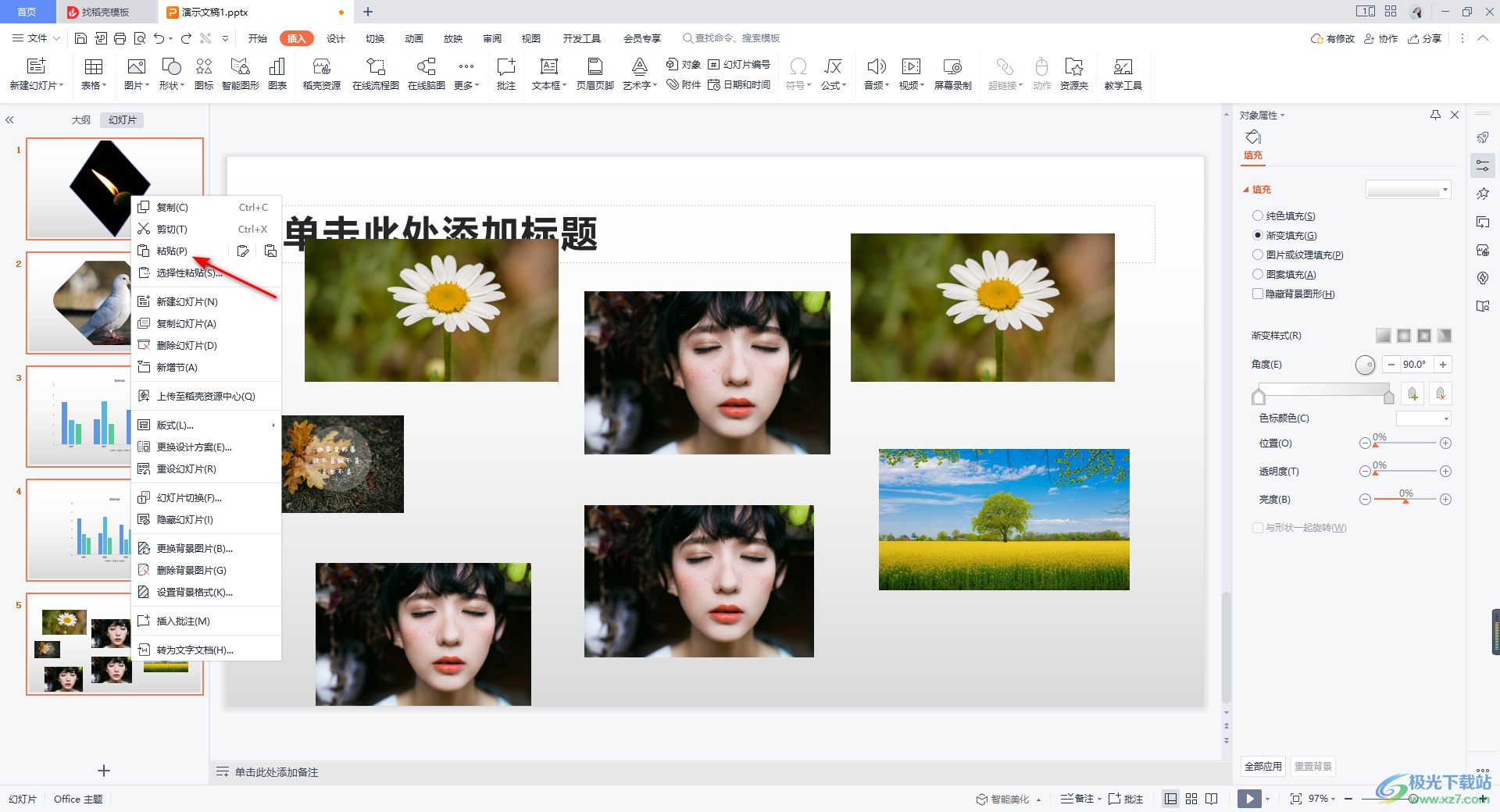Toggle 隐藏背景图形 checkbox
1500x812 pixels.
(1258, 294)
